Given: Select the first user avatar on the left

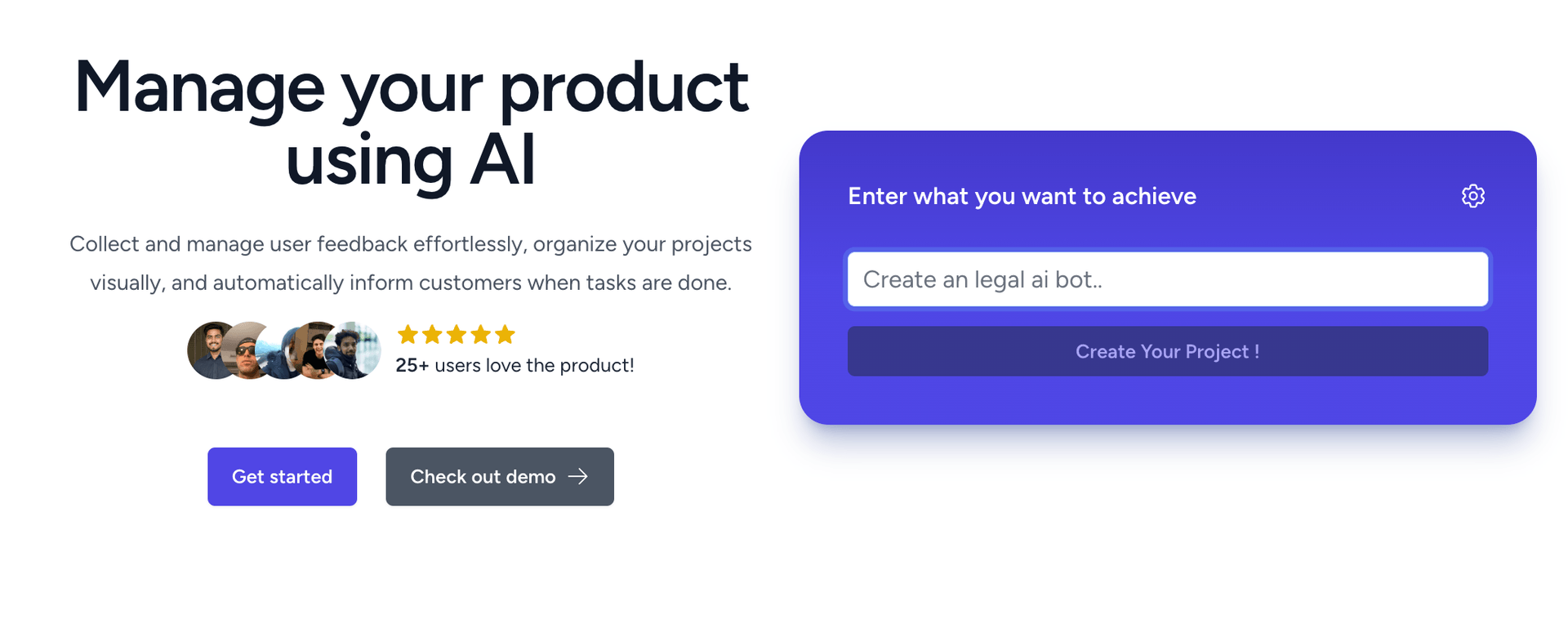Looking at the screenshot, I should tap(210, 350).
